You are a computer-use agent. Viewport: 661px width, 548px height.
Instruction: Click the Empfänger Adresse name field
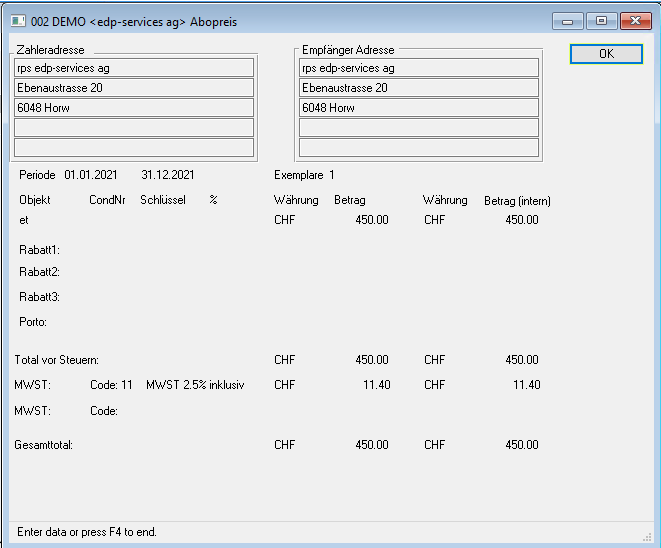coord(418,68)
